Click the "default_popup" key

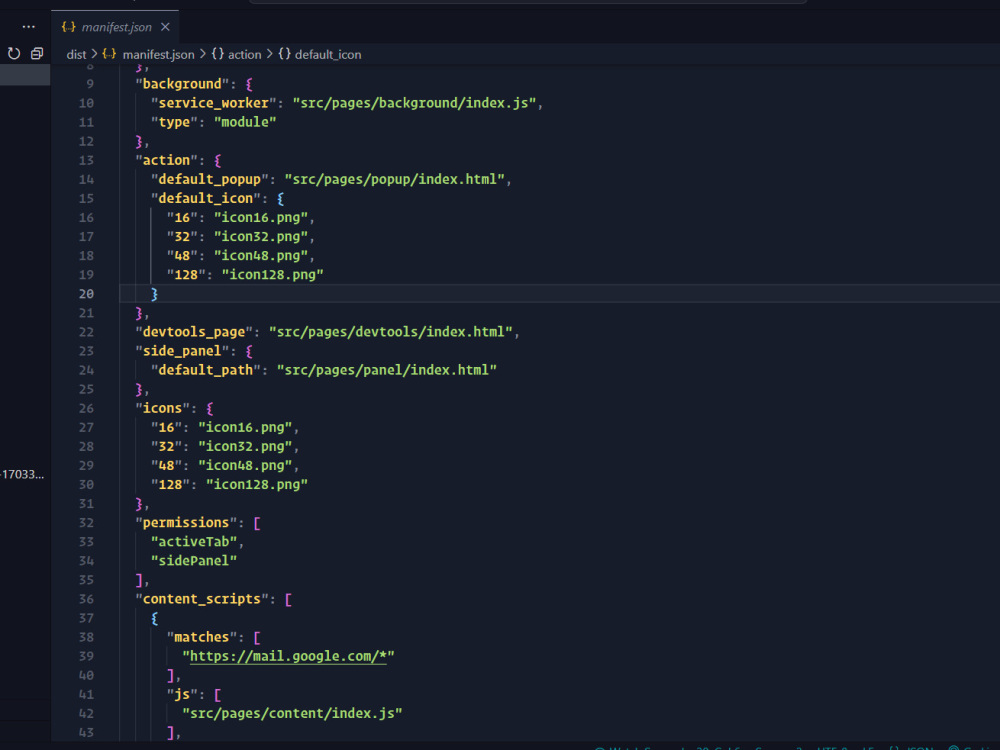(209, 179)
